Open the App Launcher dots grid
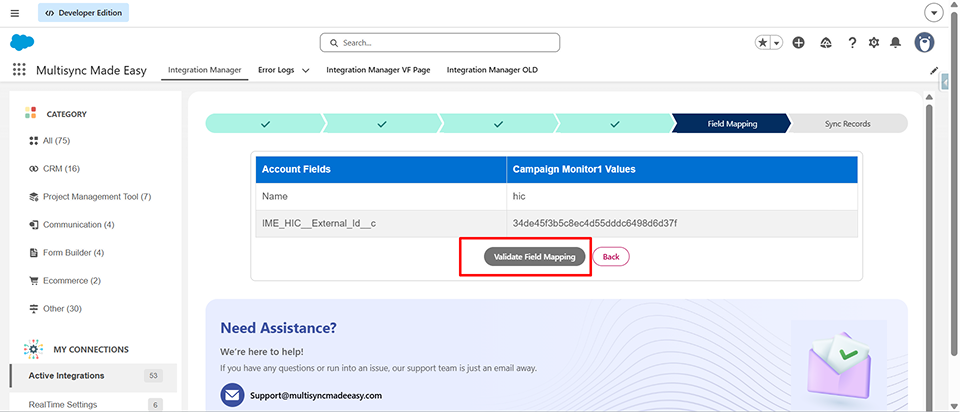Image resolution: width=960 pixels, height=412 pixels. [19, 70]
